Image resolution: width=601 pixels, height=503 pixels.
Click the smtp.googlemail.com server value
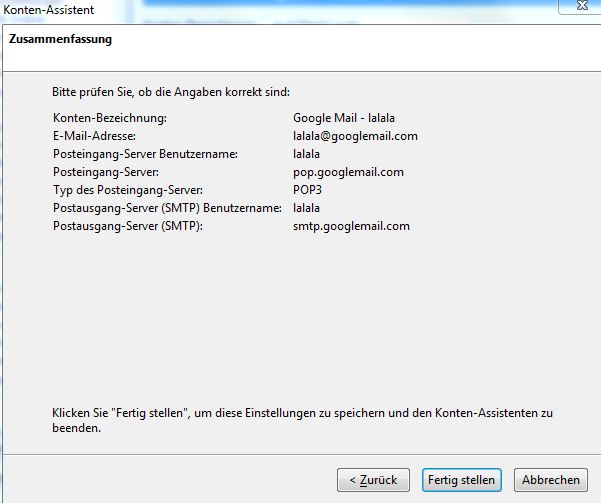click(351, 226)
